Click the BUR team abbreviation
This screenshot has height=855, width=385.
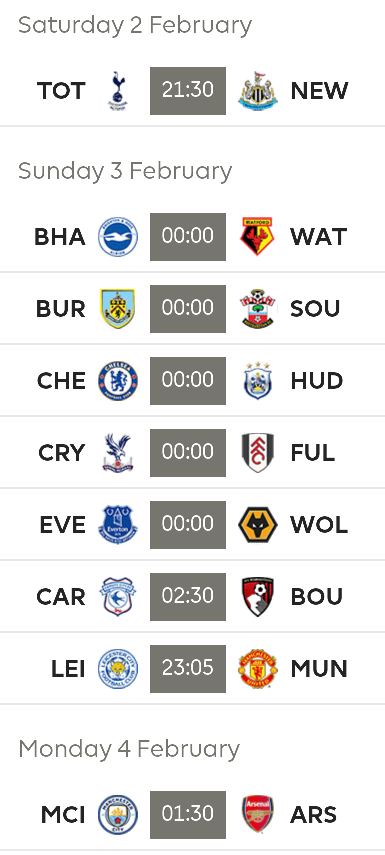click(61, 309)
